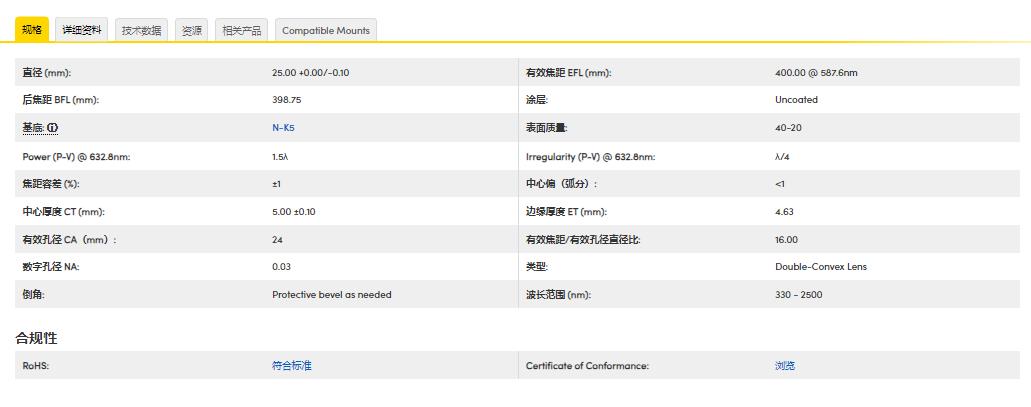
Task: Open the N-K5 substrate link
Action: click(x=283, y=128)
